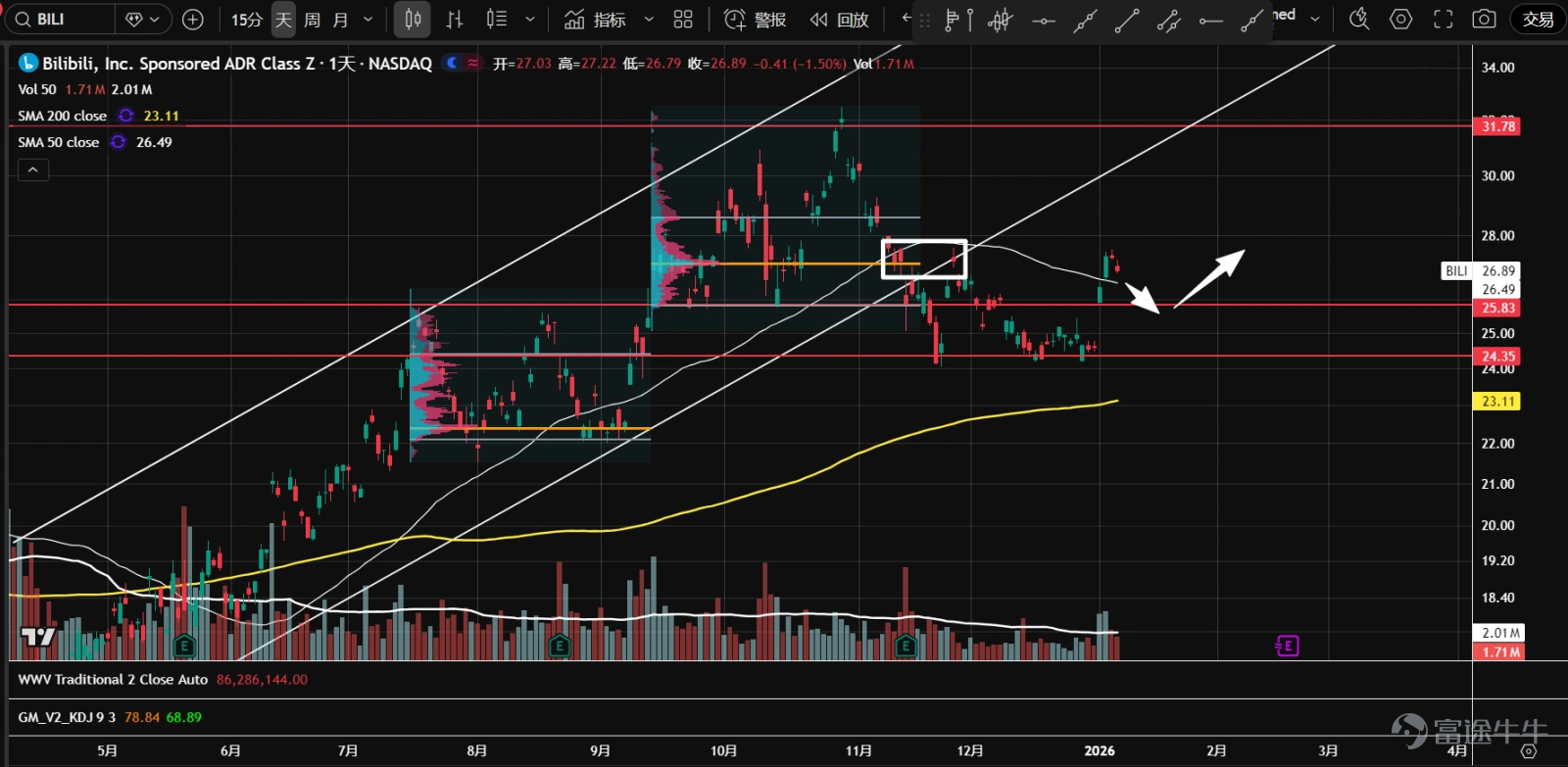Select the extended line drawing tool
Viewport: 1568px width, 767px height.
(1085, 21)
